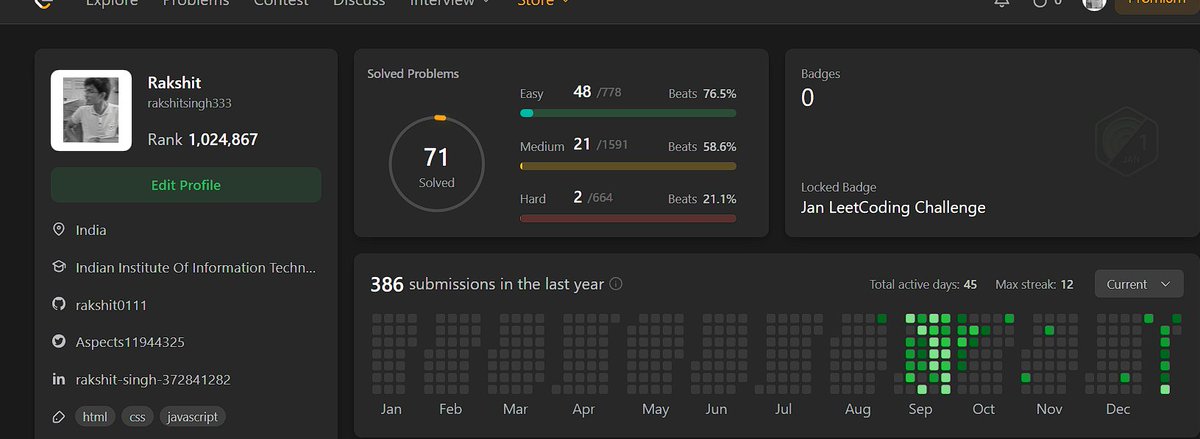Open rakshit0111 GitHub link

[x=111, y=305]
